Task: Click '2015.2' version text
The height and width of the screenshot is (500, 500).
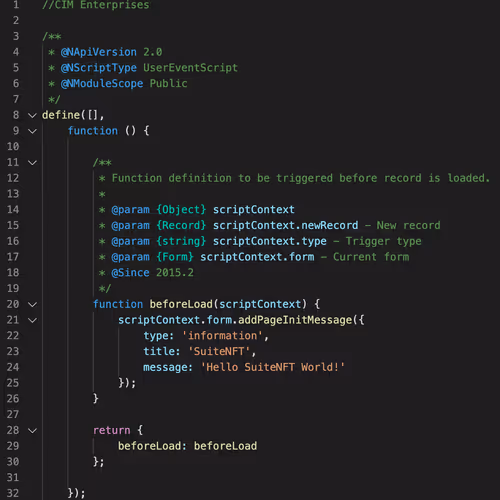Action: (x=175, y=273)
